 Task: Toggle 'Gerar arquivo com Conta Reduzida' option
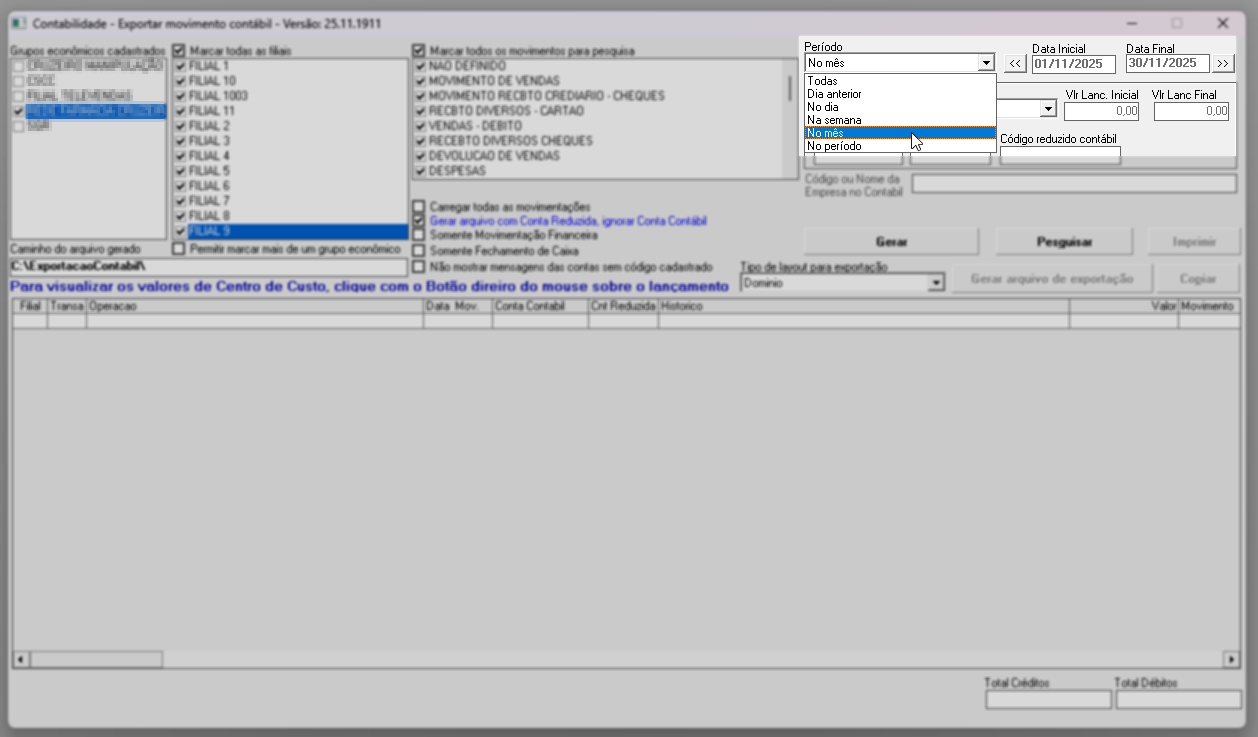419,221
